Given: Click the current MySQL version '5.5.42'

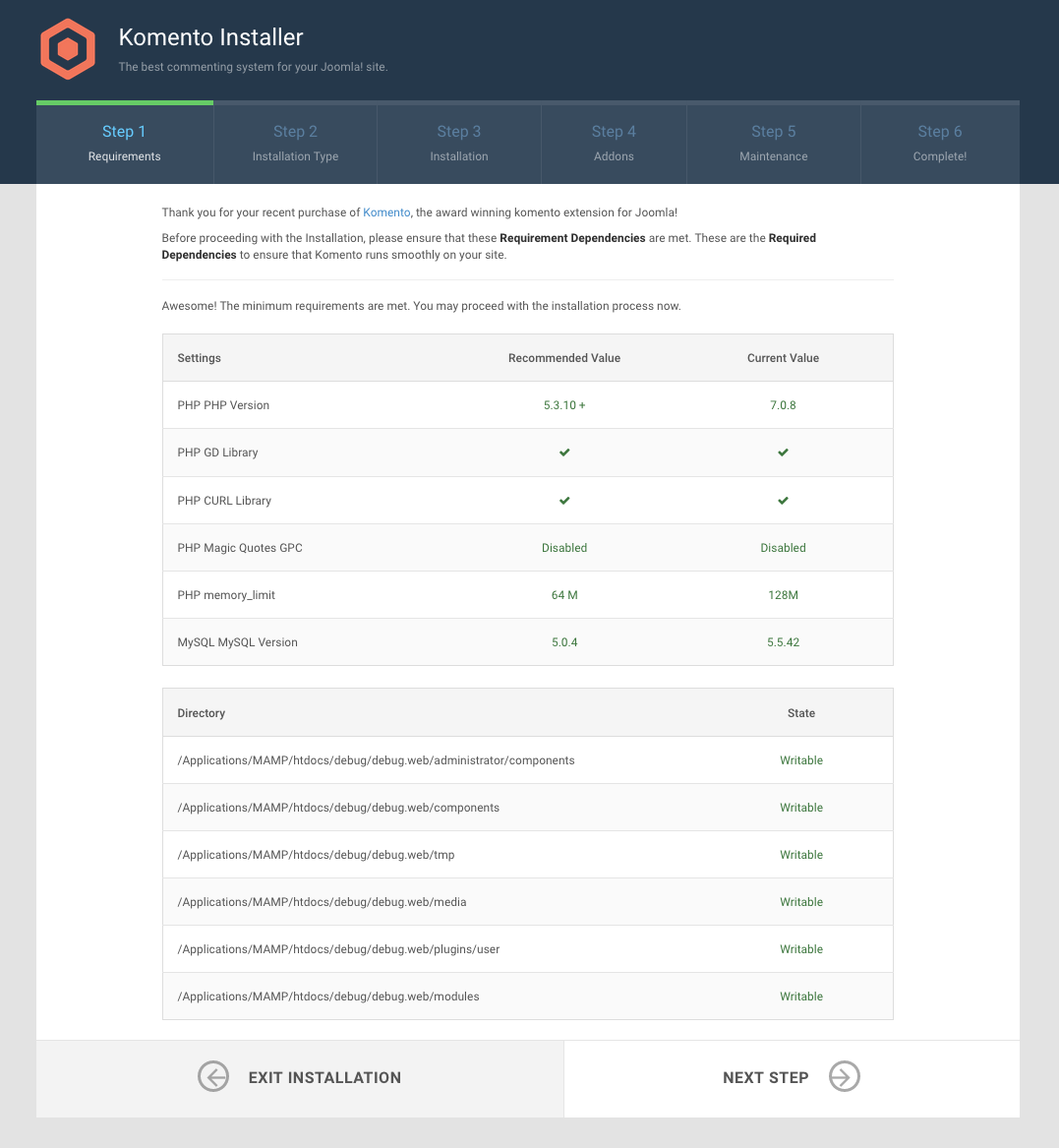Looking at the screenshot, I should coord(783,642).
